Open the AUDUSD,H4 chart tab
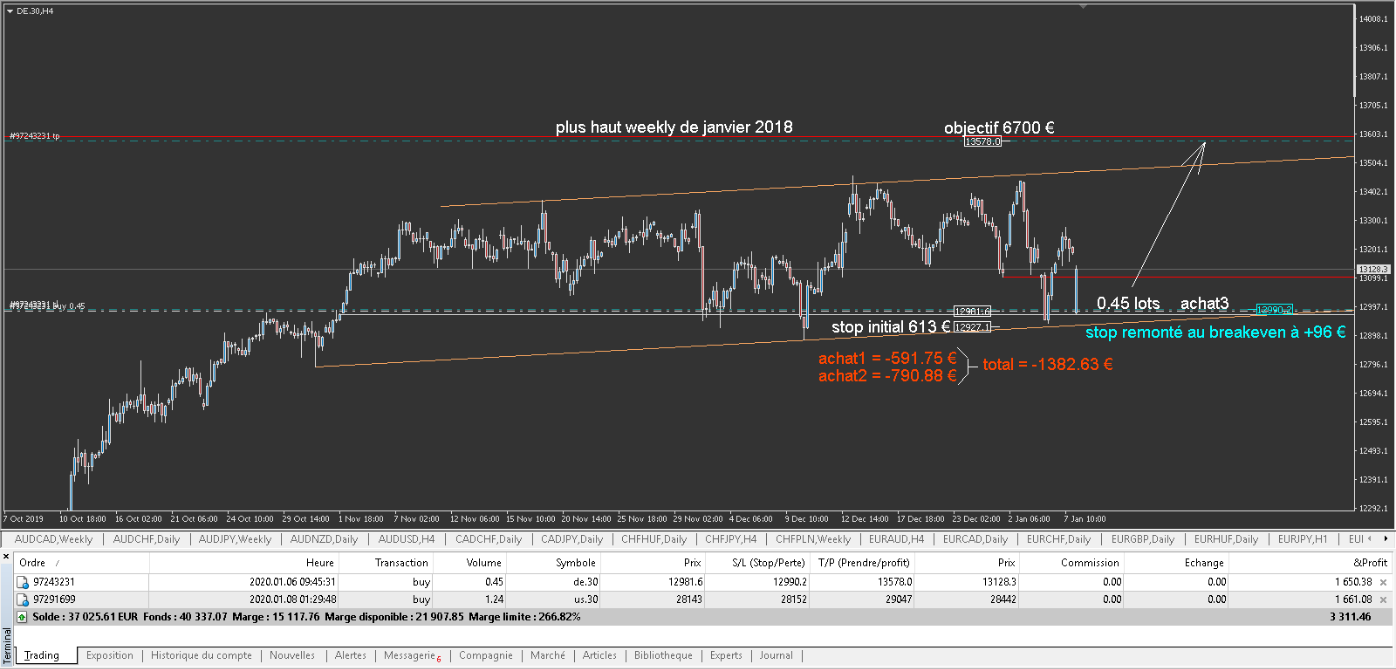 coord(407,539)
